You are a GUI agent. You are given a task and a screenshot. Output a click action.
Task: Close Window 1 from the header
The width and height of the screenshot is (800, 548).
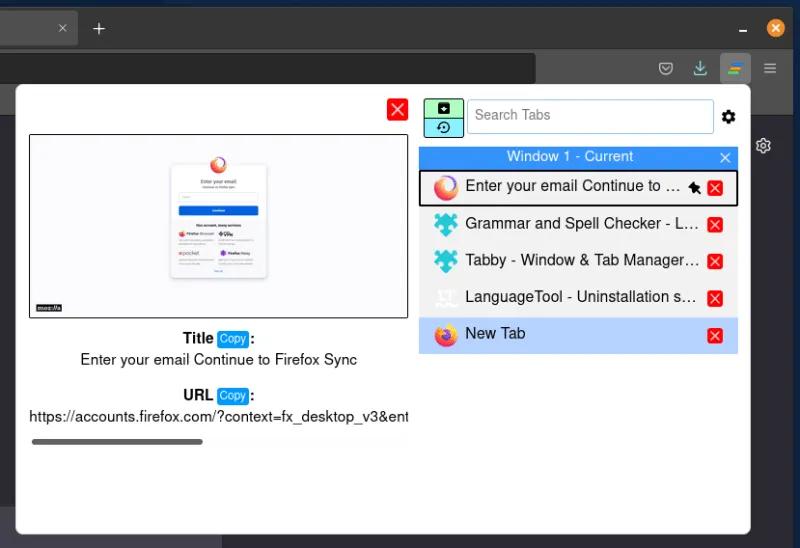coord(725,157)
